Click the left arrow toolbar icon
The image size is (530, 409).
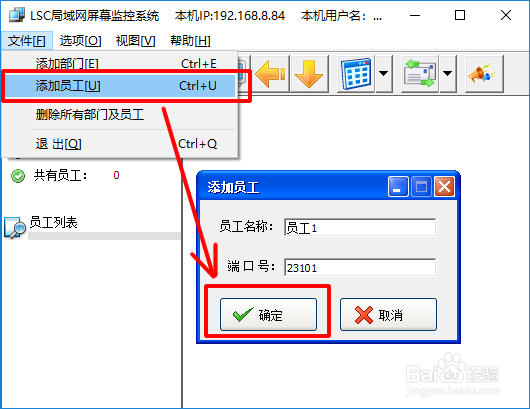pyautogui.click(x=270, y=74)
